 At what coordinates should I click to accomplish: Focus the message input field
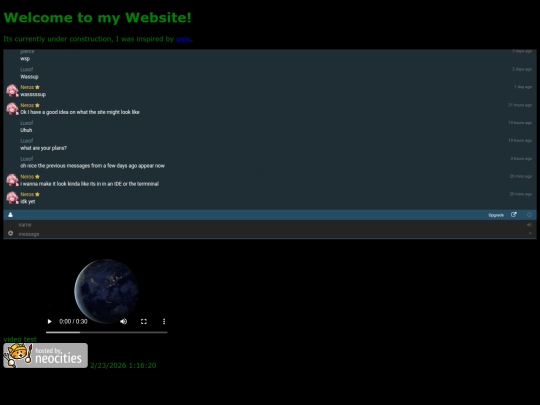pos(270,234)
